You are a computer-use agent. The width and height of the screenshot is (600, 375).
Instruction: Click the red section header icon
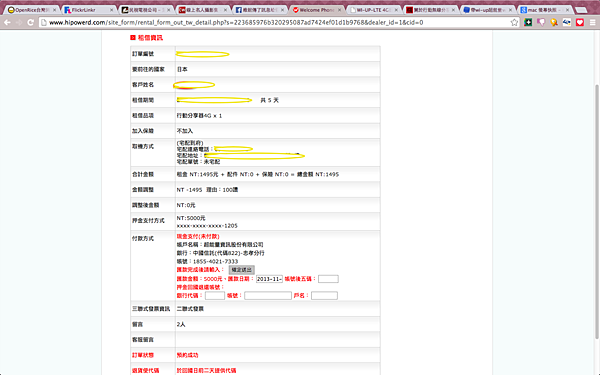[x=133, y=38]
